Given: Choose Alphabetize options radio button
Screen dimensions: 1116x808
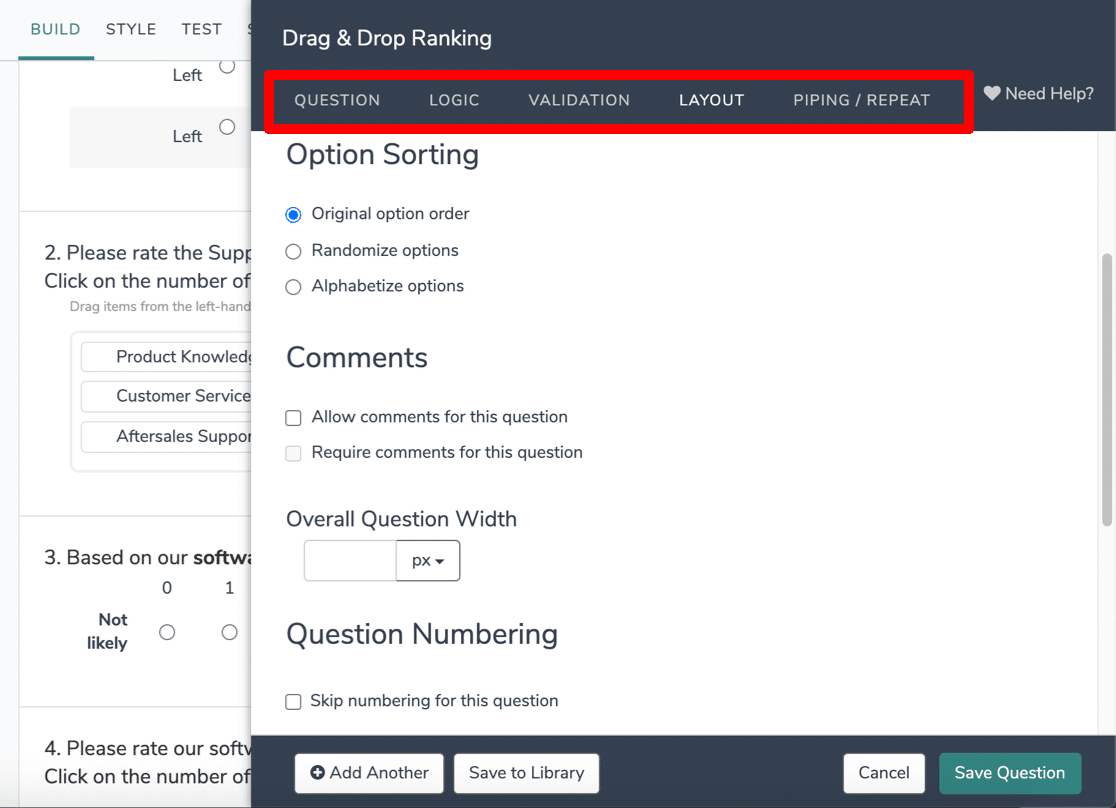Looking at the screenshot, I should (293, 287).
